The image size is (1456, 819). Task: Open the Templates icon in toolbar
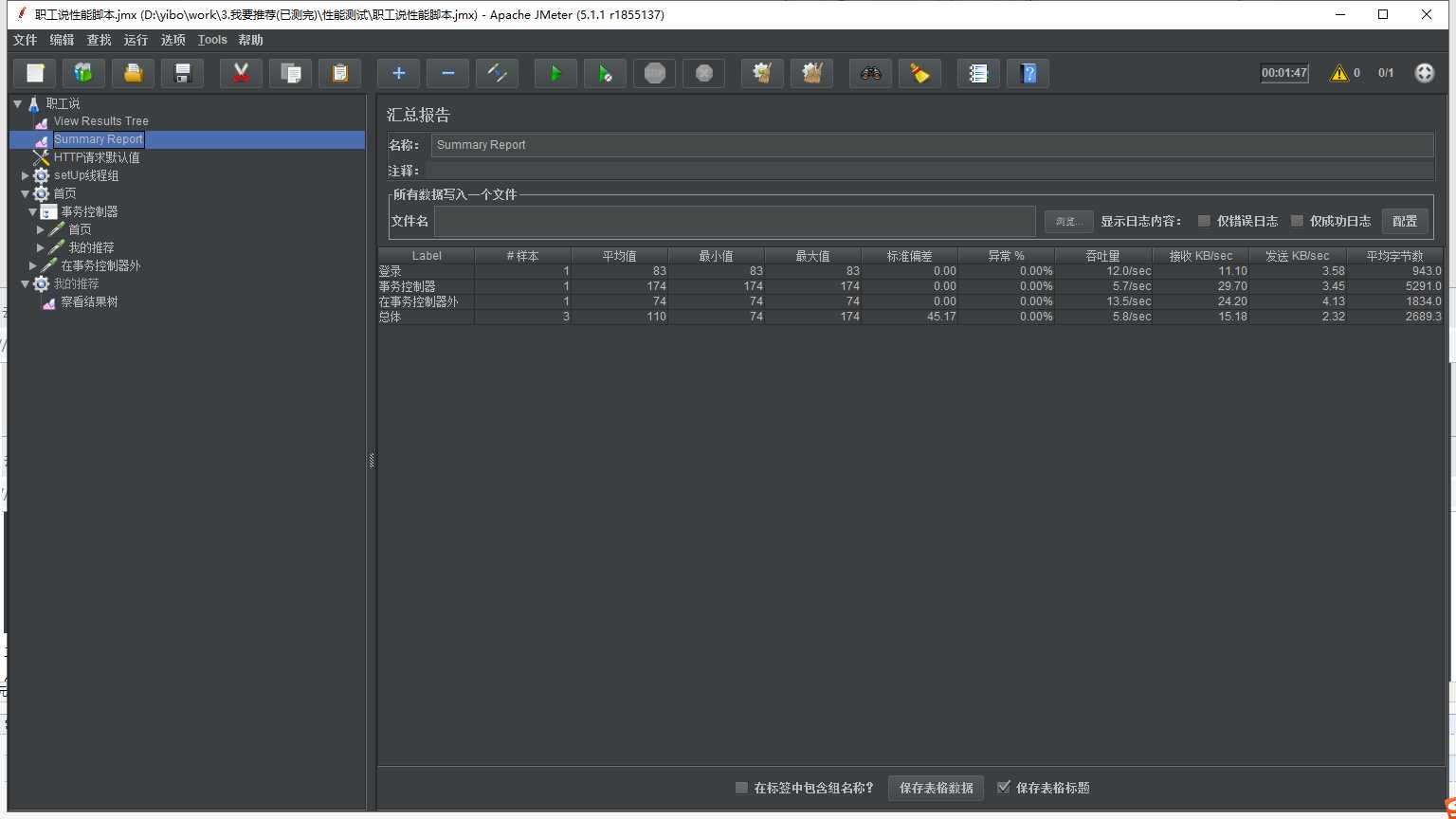[84, 73]
